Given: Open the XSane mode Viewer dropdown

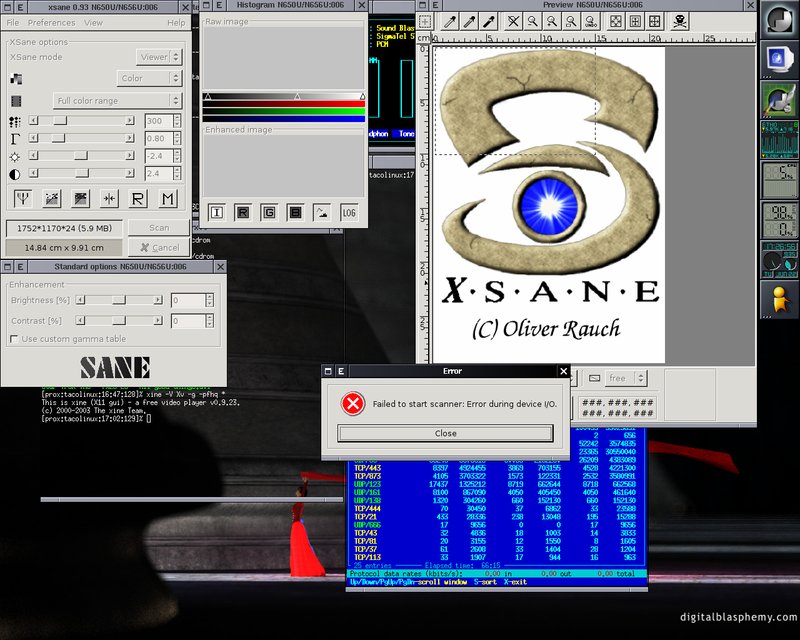Looking at the screenshot, I should coord(159,57).
